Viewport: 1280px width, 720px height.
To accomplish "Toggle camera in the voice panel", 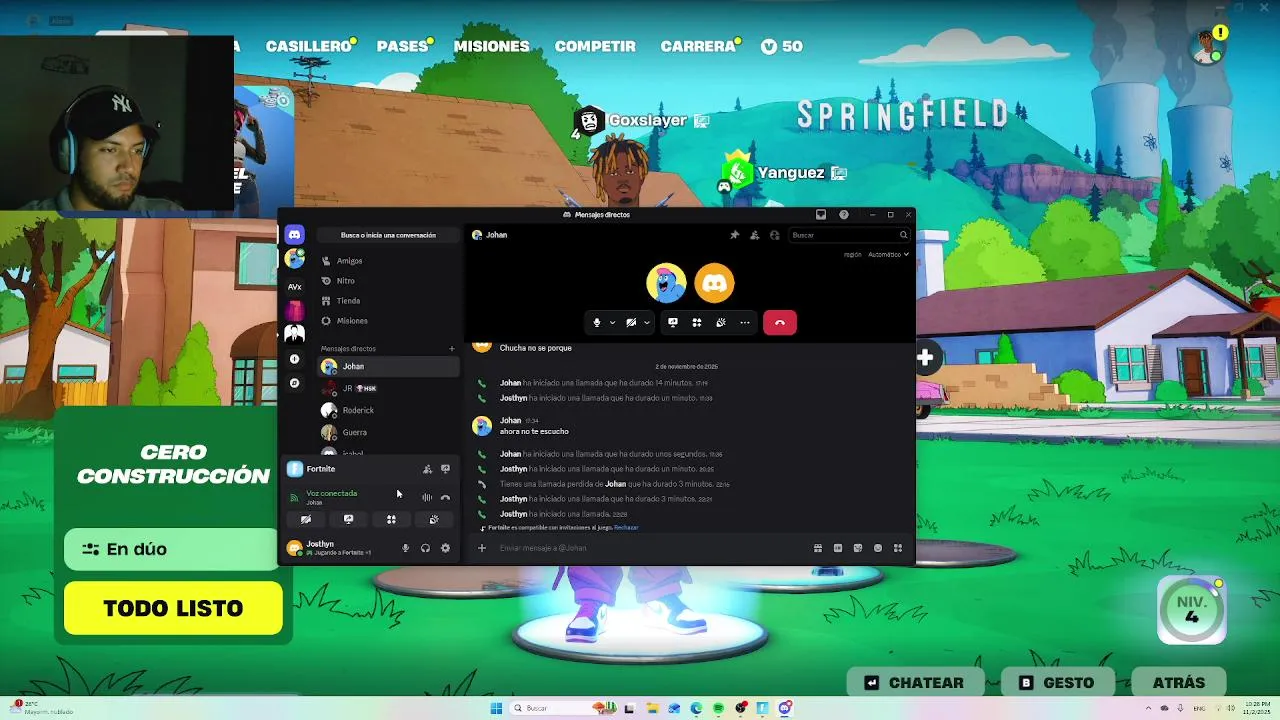I will pyautogui.click(x=306, y=519).
